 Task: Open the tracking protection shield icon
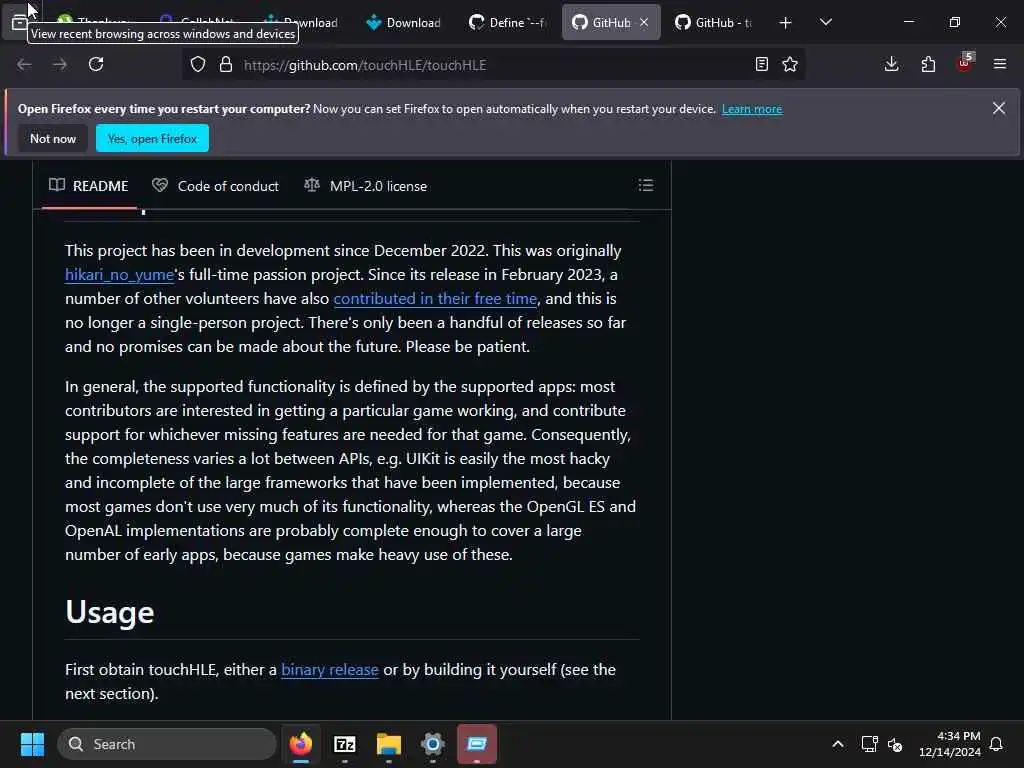tap(198, 65)
